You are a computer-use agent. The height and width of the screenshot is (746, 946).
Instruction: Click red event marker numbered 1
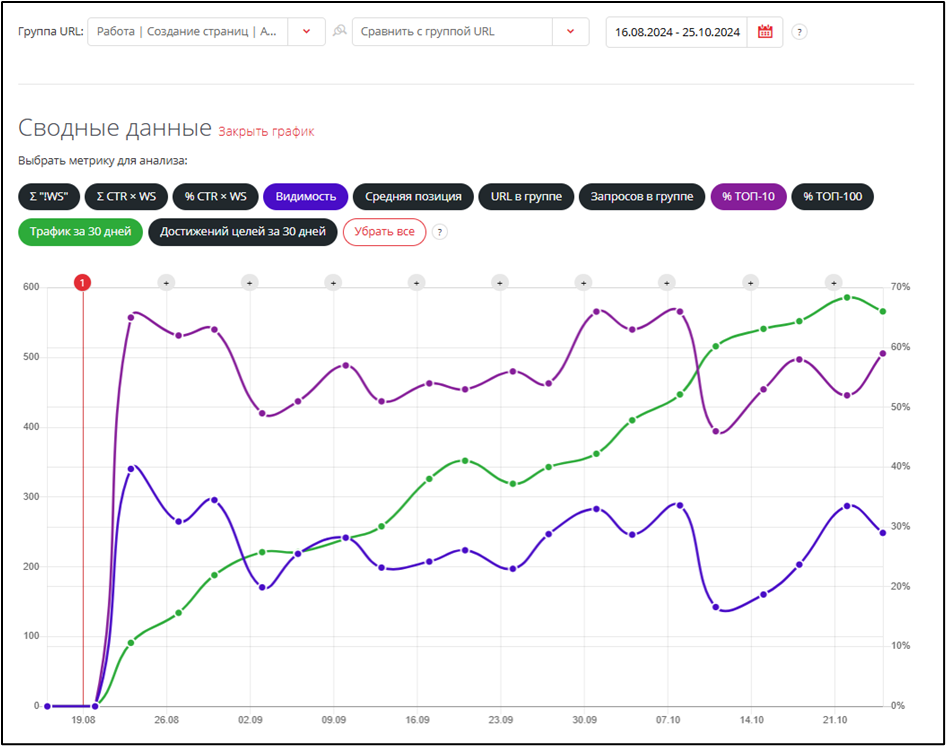(83, 283)
